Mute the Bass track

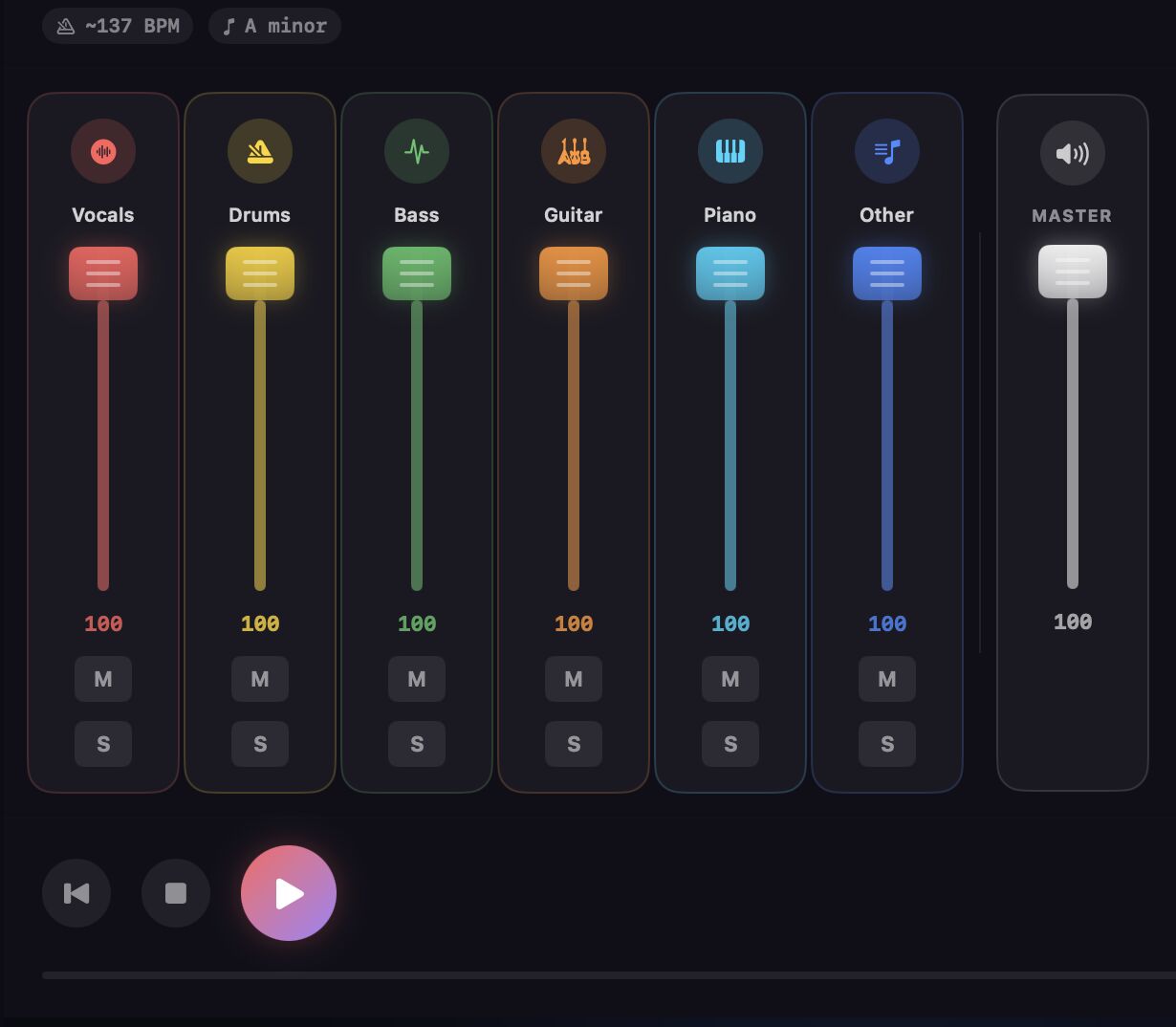[x=417, y=679]
